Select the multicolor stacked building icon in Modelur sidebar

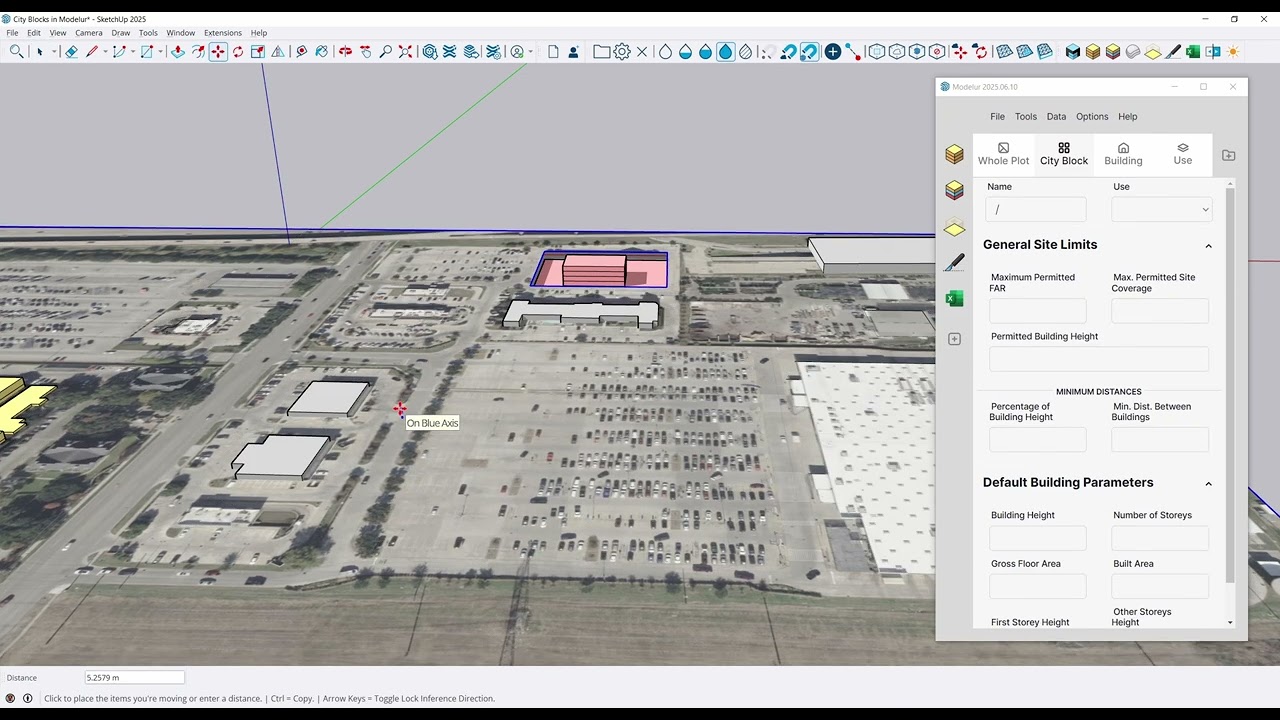coord(954,189)
